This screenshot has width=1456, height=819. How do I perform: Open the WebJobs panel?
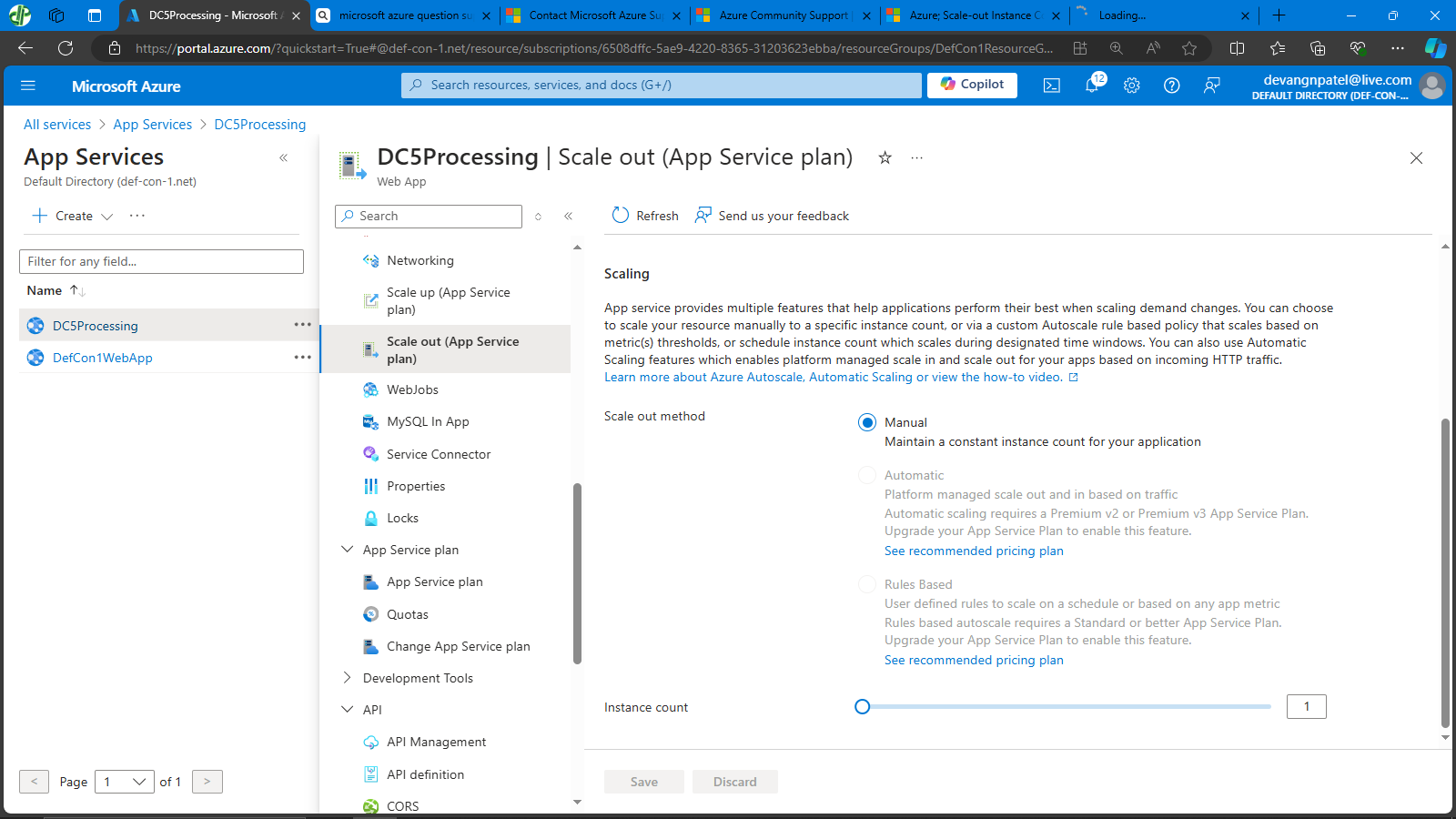coord(413,389)
